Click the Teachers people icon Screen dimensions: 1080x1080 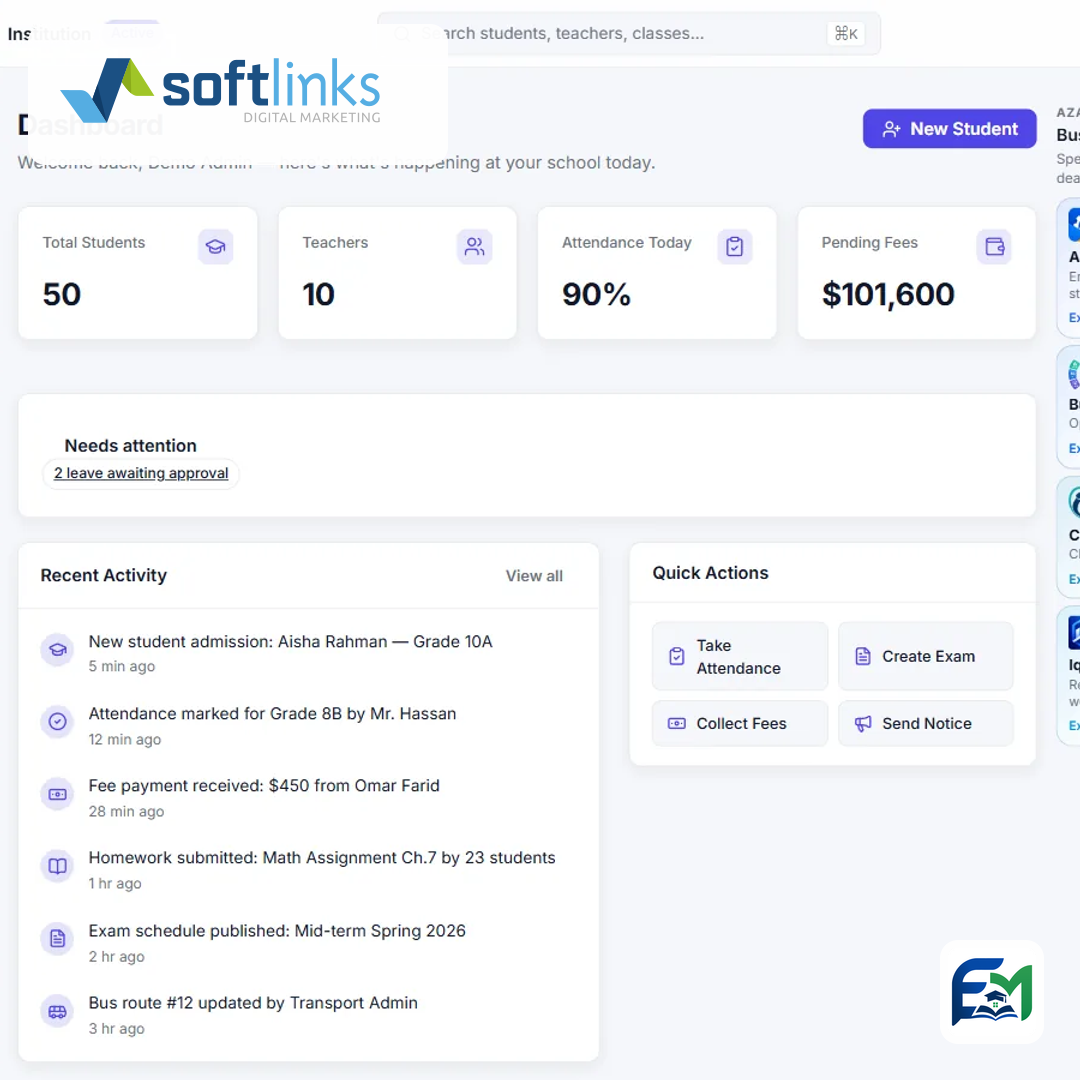(475, 247)
